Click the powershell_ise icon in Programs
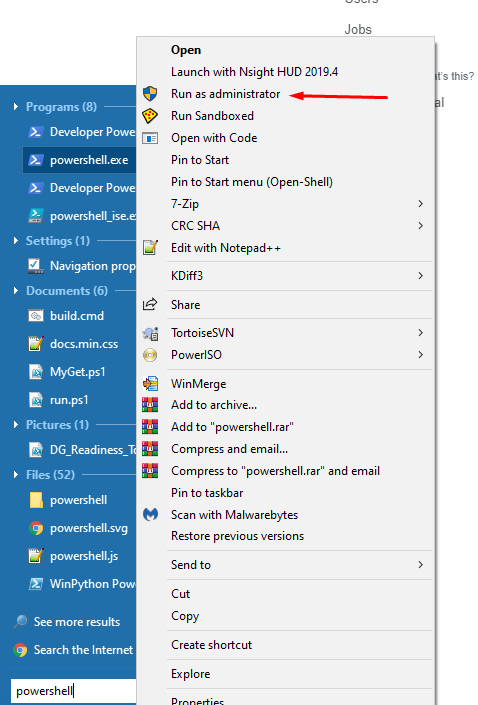This screenshot has width=478, height=705. coord(36,216)
